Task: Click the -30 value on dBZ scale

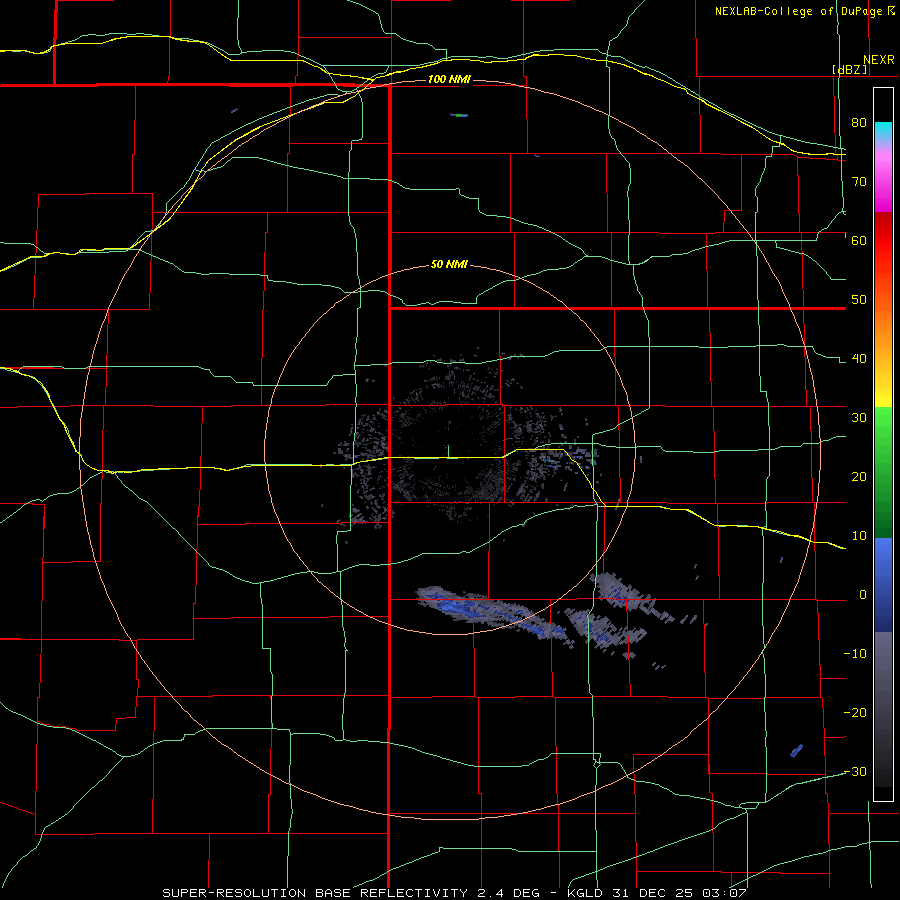Action: coord(855,771)
